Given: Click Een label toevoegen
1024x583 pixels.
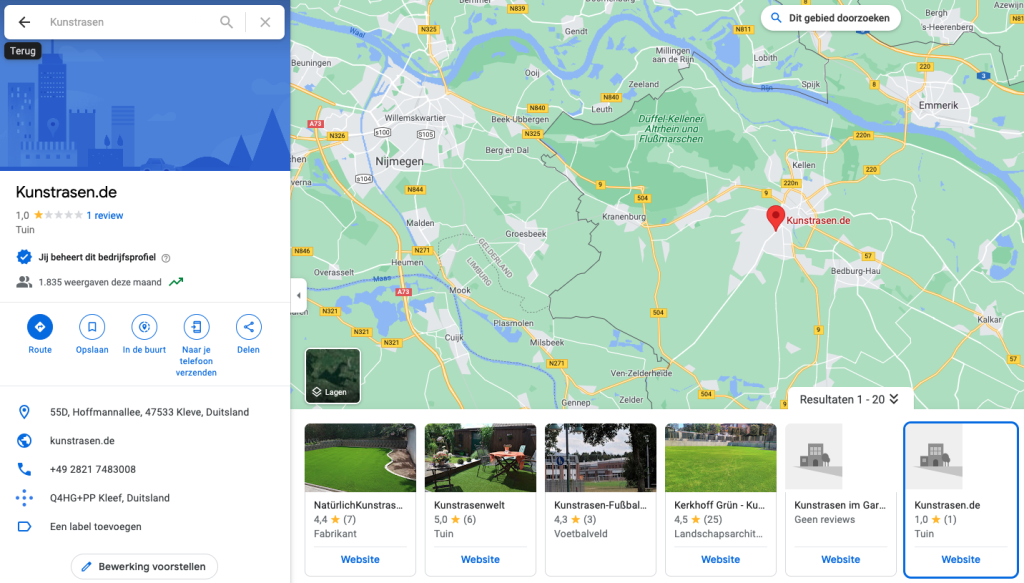Looking at the screenshot, I should coord(95,526).
